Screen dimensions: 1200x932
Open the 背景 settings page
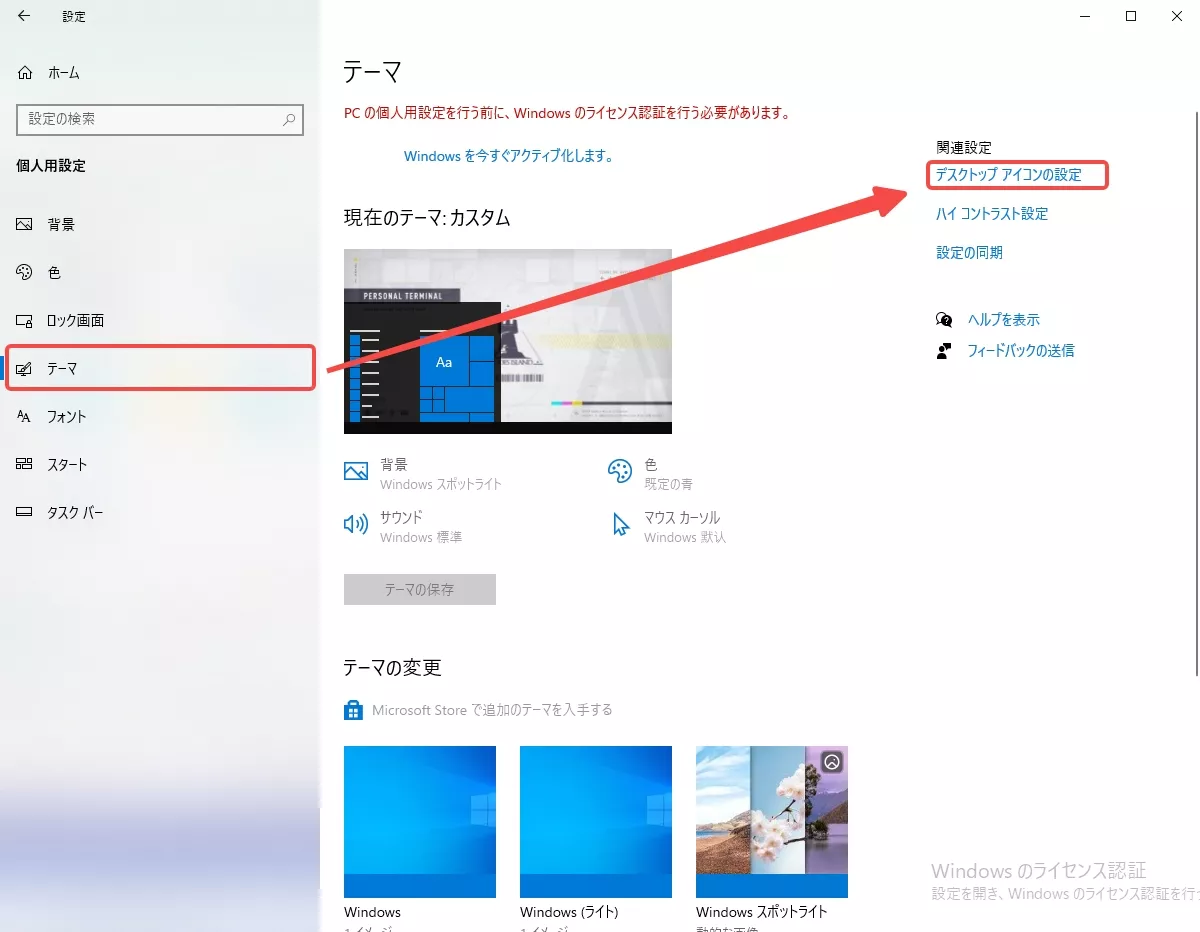[160, 225]
